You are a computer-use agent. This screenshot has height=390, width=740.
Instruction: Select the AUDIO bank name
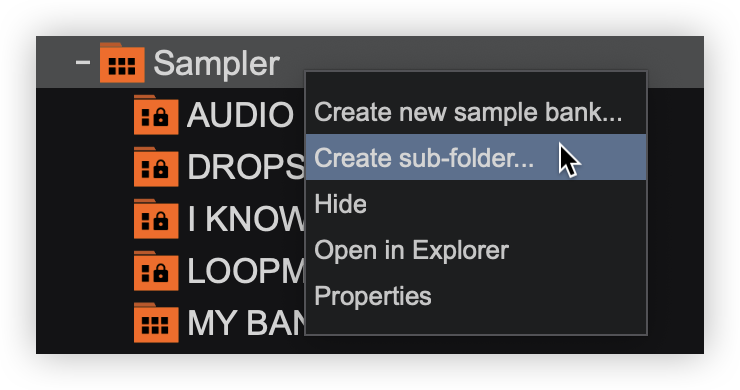click(240, 115)
